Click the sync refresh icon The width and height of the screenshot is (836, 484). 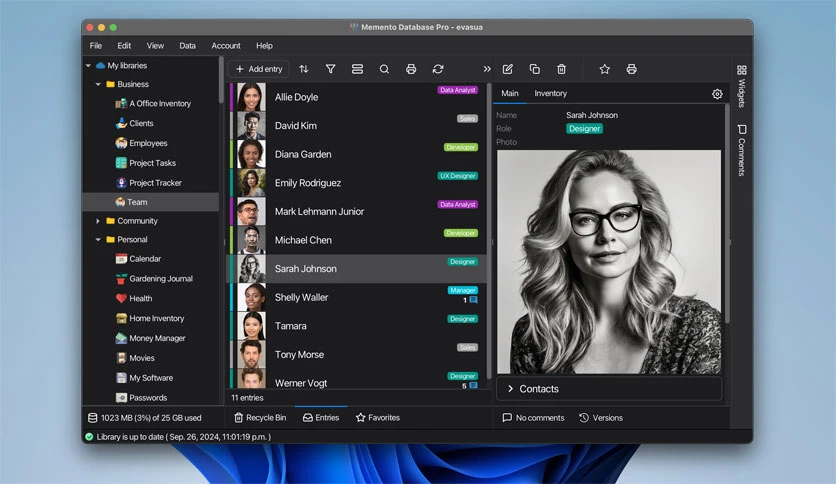pyautogui.click(x=438, y=69)
